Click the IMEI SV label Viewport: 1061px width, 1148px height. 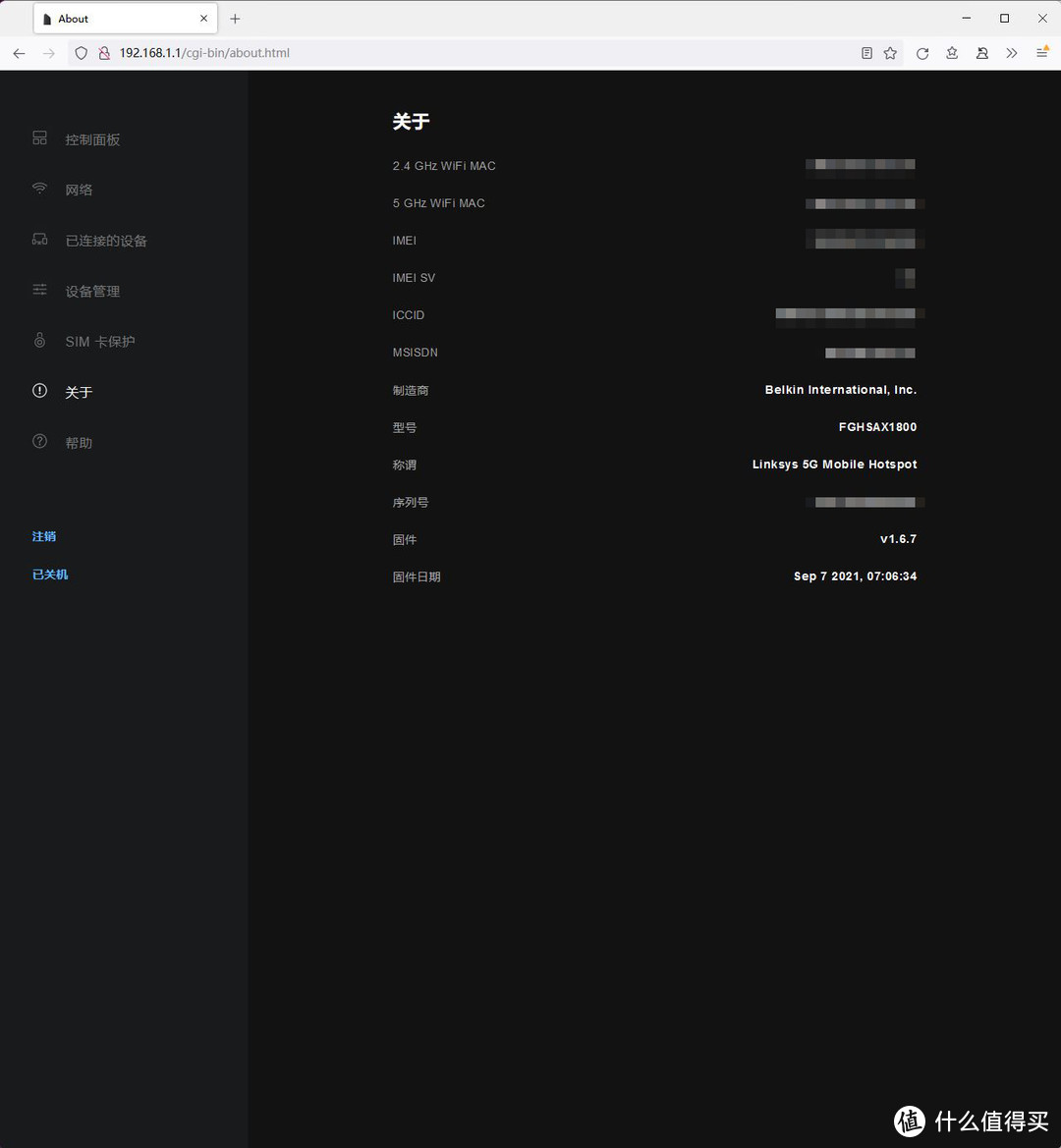tap(414, 278)
